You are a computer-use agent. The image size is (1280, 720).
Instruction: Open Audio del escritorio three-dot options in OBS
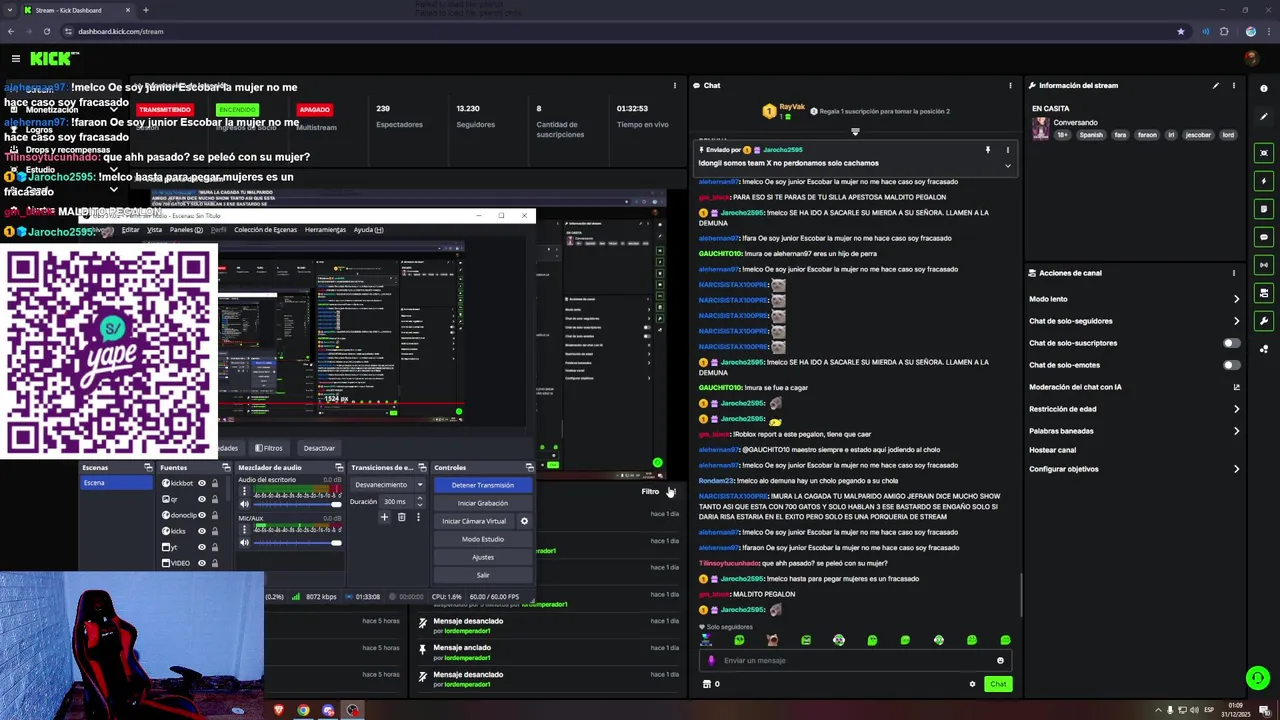pyautogui.click(x=244, y=491)
